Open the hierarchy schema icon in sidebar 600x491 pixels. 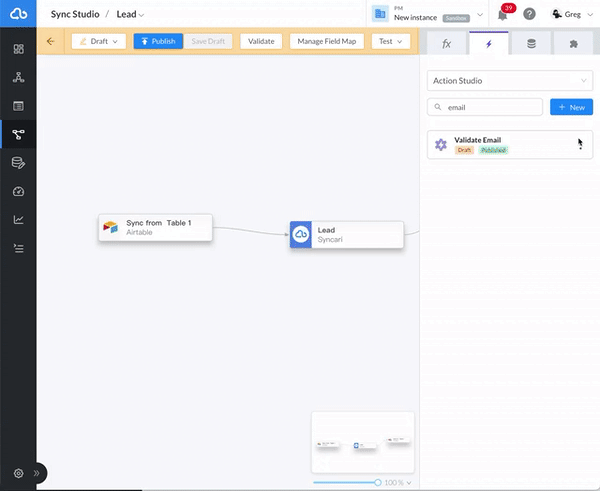coord(18,77)
